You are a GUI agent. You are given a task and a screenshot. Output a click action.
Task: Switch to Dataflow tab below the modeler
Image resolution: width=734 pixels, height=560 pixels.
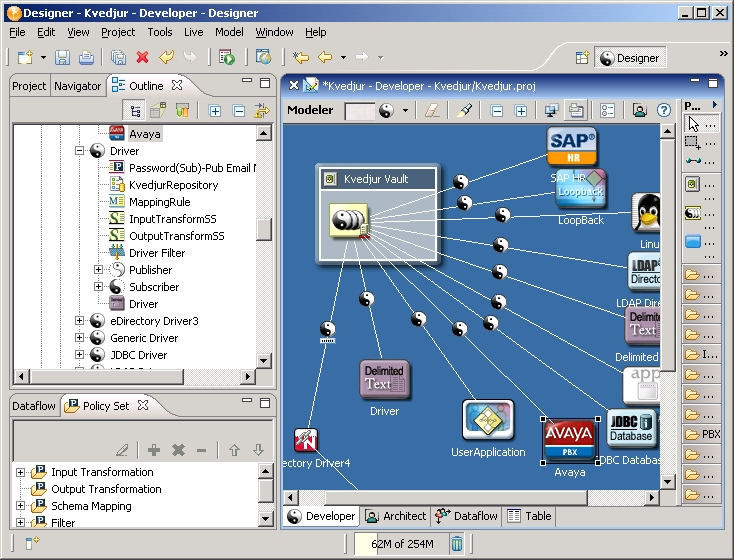pyautogui.click(x=466, y=516)
